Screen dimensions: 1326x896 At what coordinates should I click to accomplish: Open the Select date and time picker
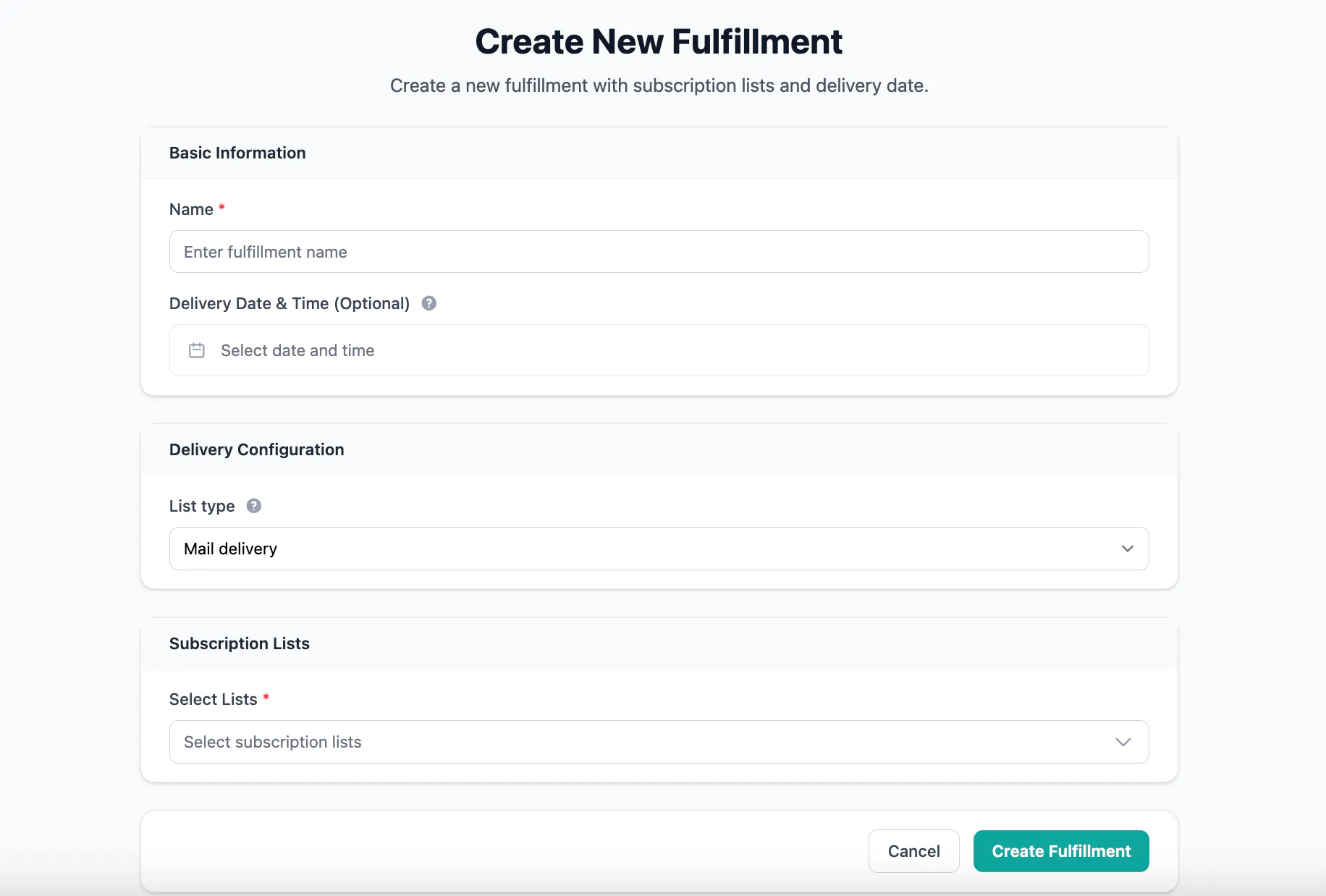click(659, 350)
